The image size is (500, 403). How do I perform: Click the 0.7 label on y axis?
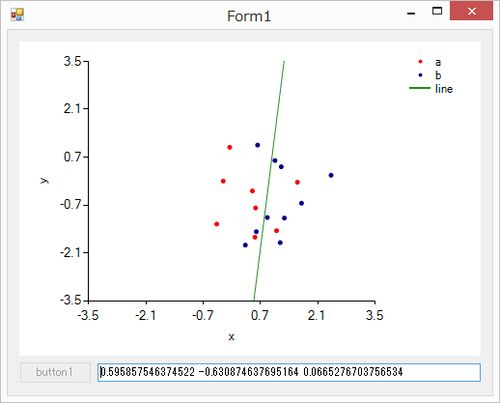click(x=72, y=156)
